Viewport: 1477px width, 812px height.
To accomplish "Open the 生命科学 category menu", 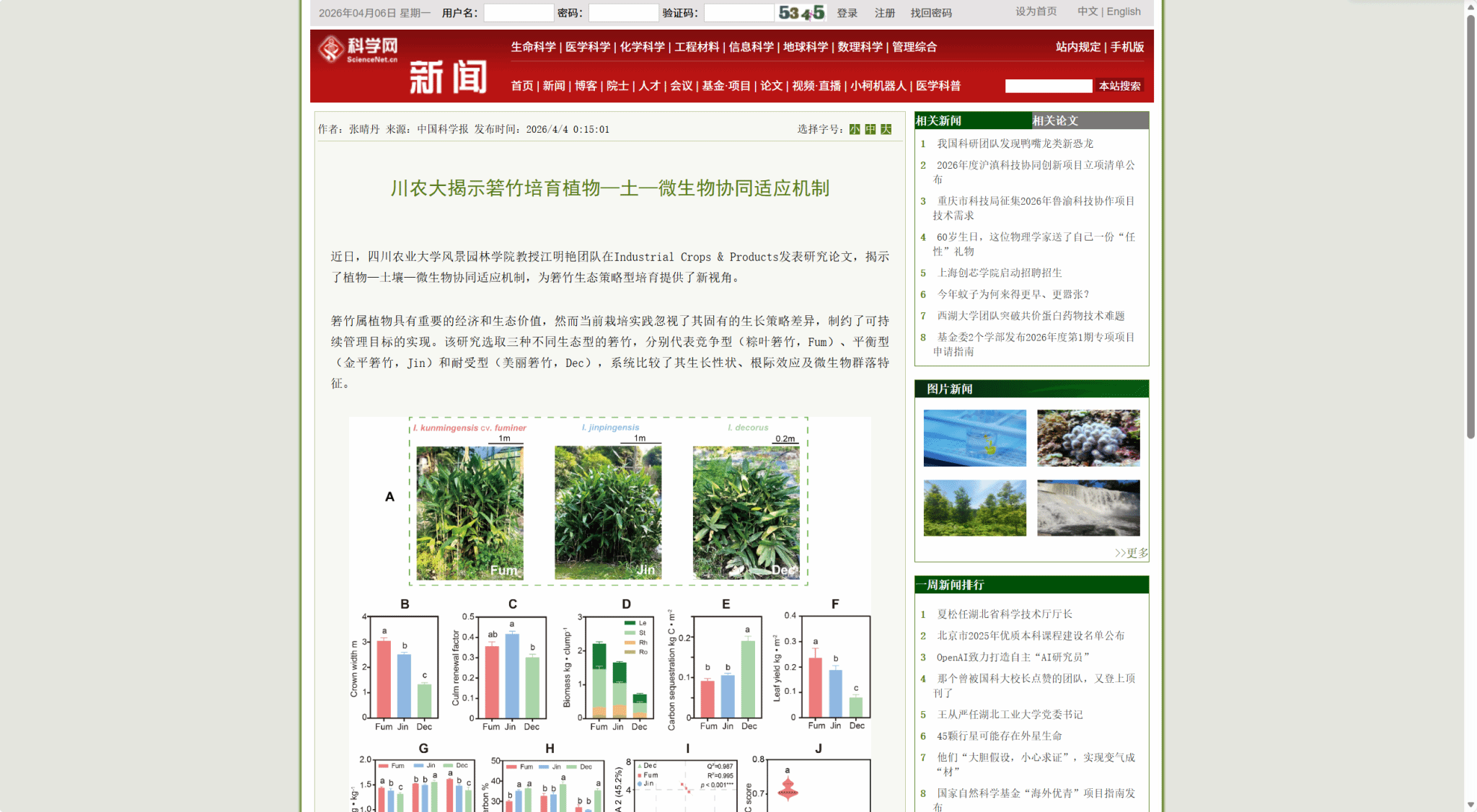I will [533, 47].
